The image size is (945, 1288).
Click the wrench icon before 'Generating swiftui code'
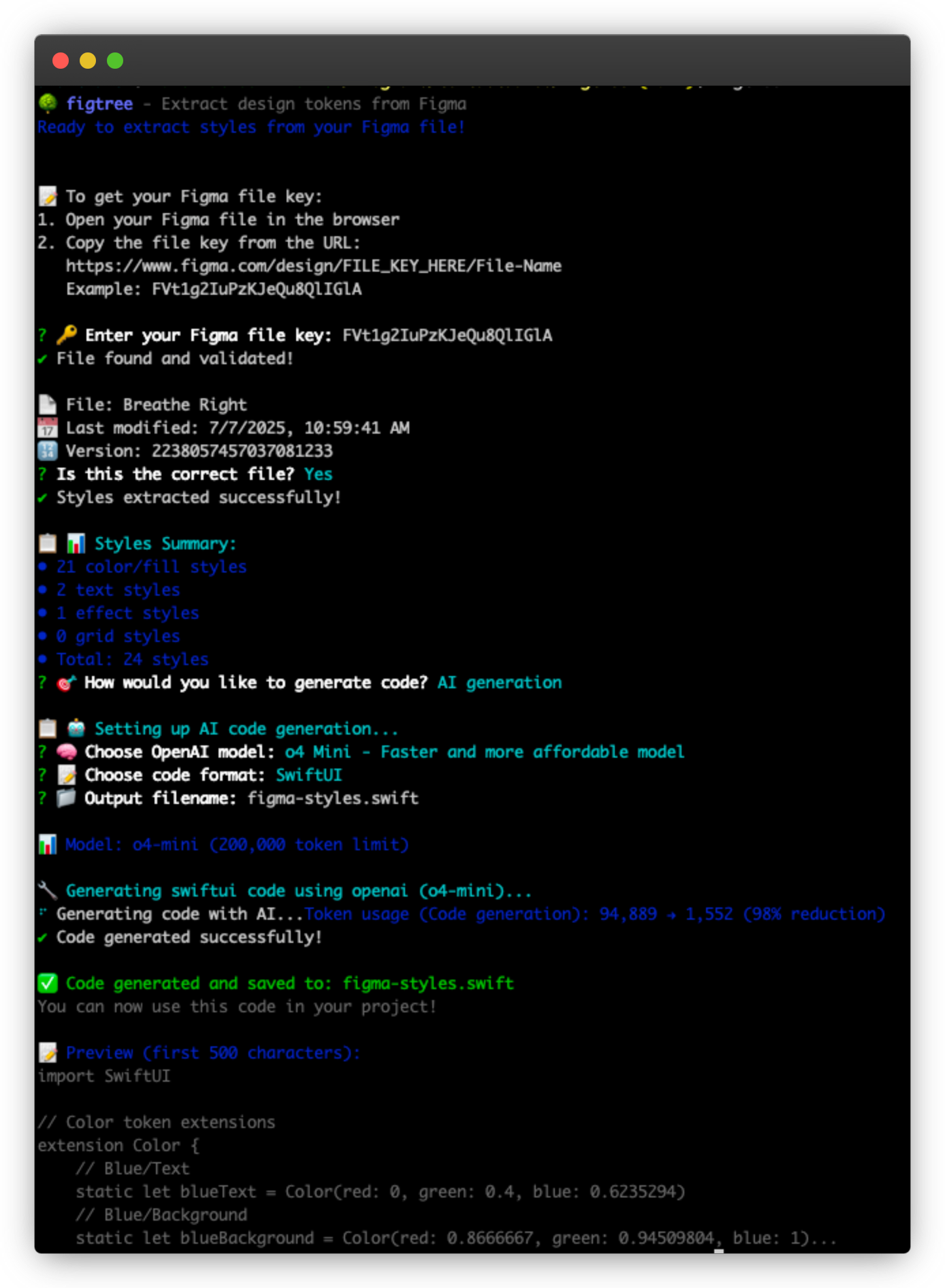[x=48, y=890]
